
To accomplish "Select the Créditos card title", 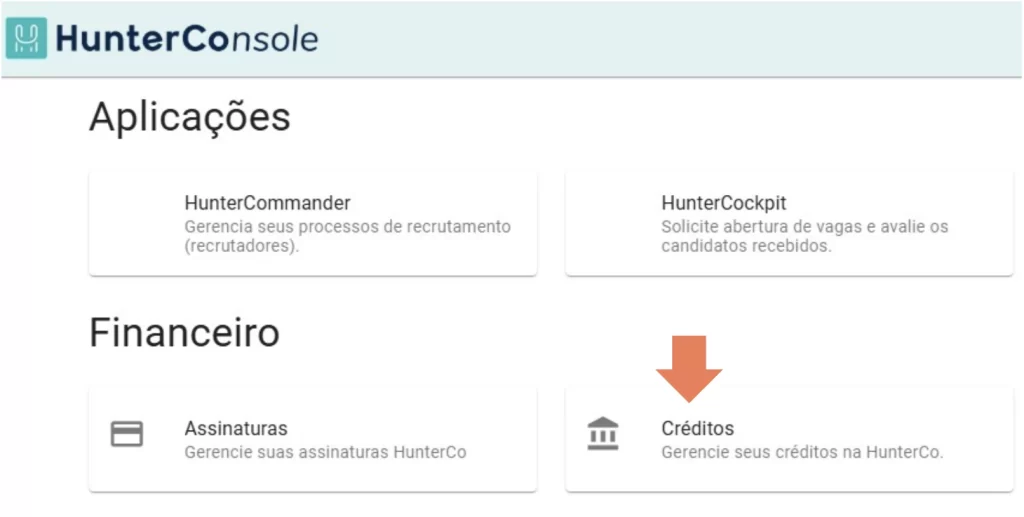I will pos(697,428).
